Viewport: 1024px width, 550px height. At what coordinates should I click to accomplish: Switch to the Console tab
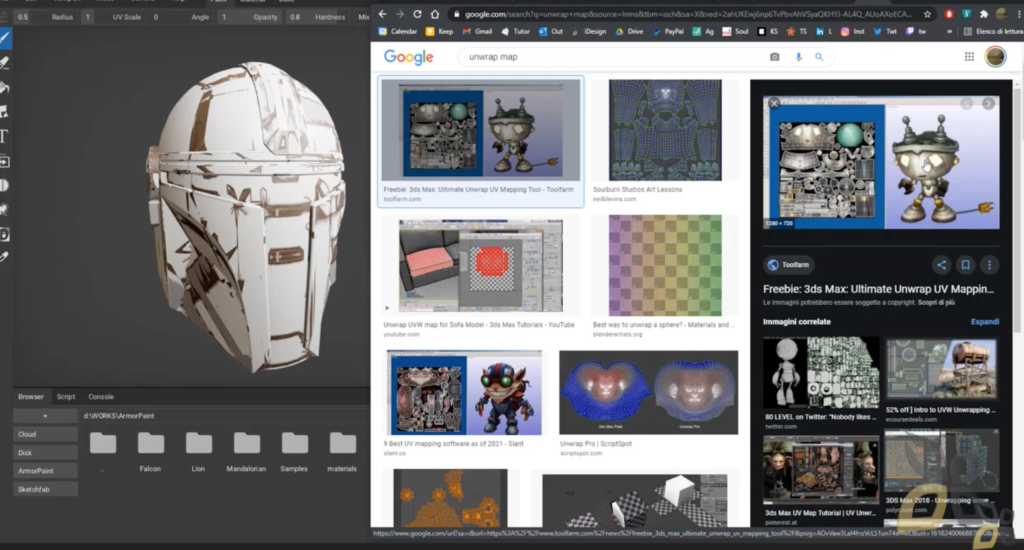coord(101,396)
